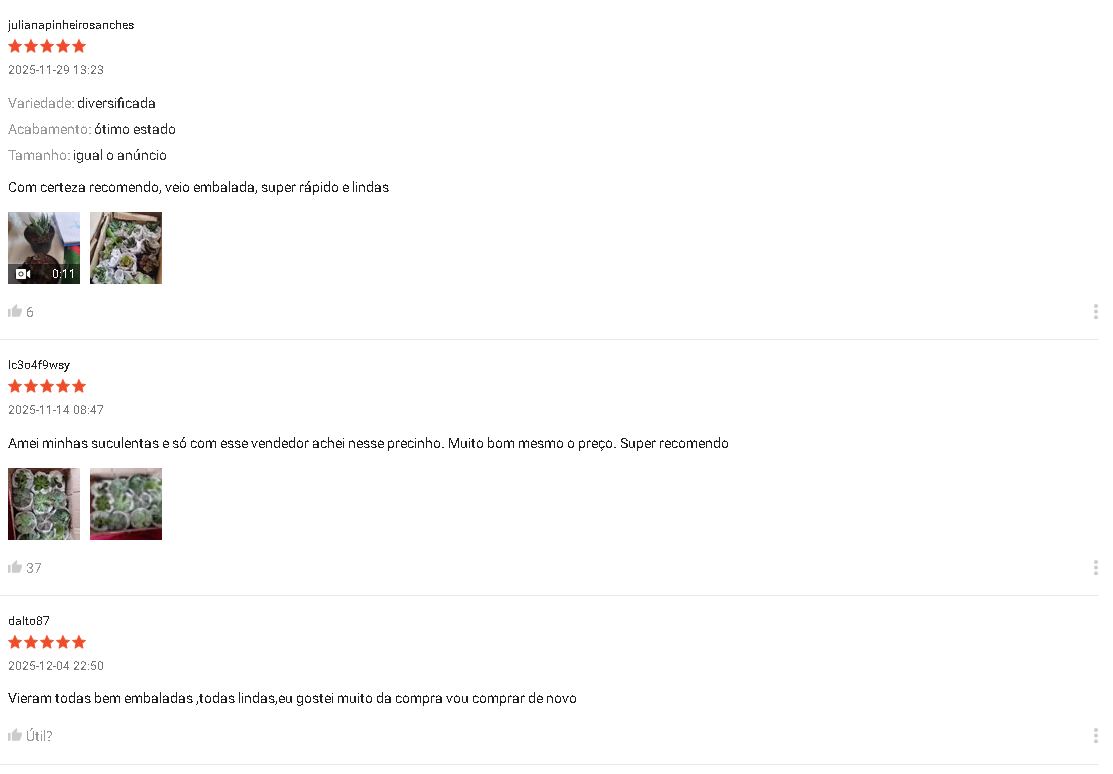Mark dalto87's review as Útil
The height and width of the screenshot is (774, 1113).
coord(38,735)
